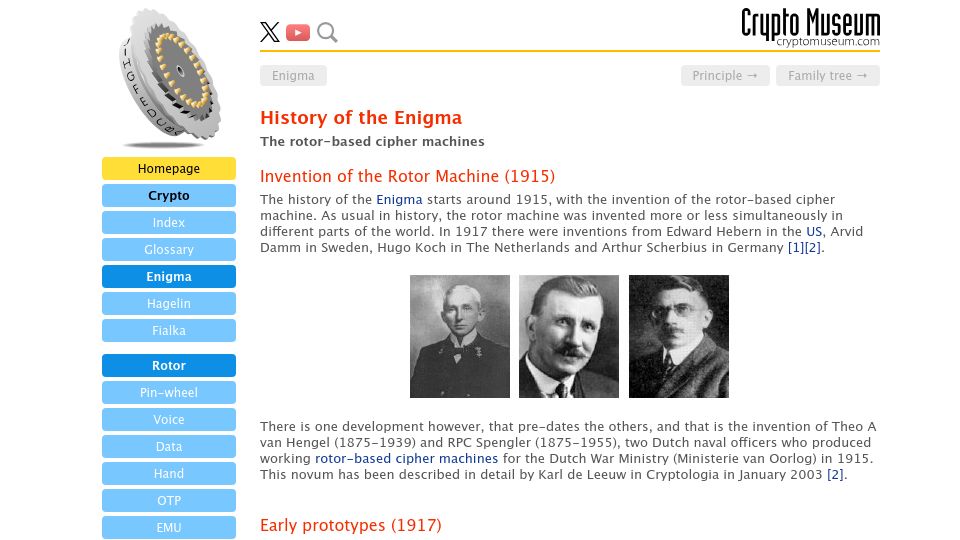Open the middle portrait of mustached man
Screen dimensions: 960x540
(x=569, y=336)
